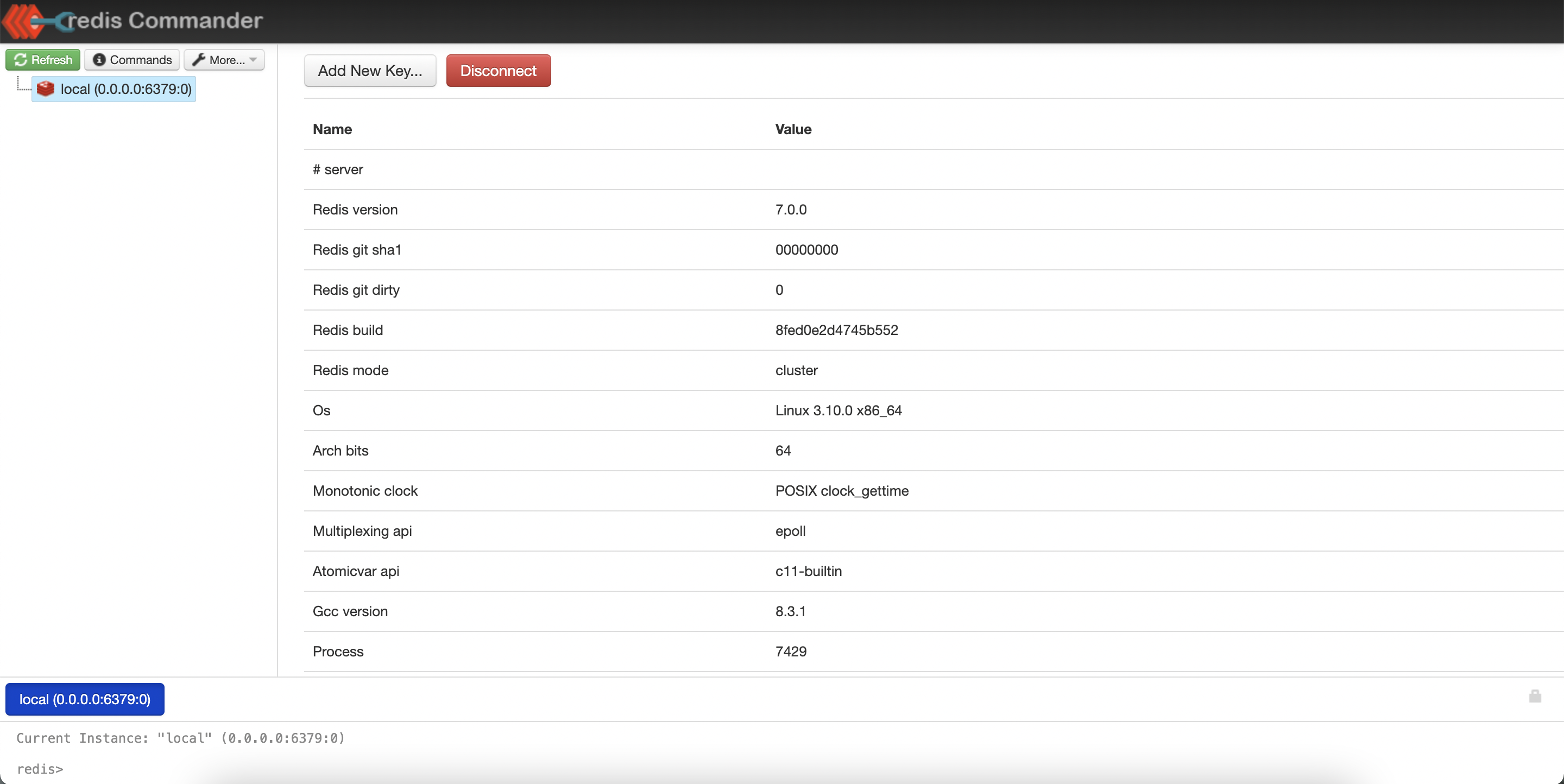Click the Gcc version label
1564x784 pixels.
350,611
